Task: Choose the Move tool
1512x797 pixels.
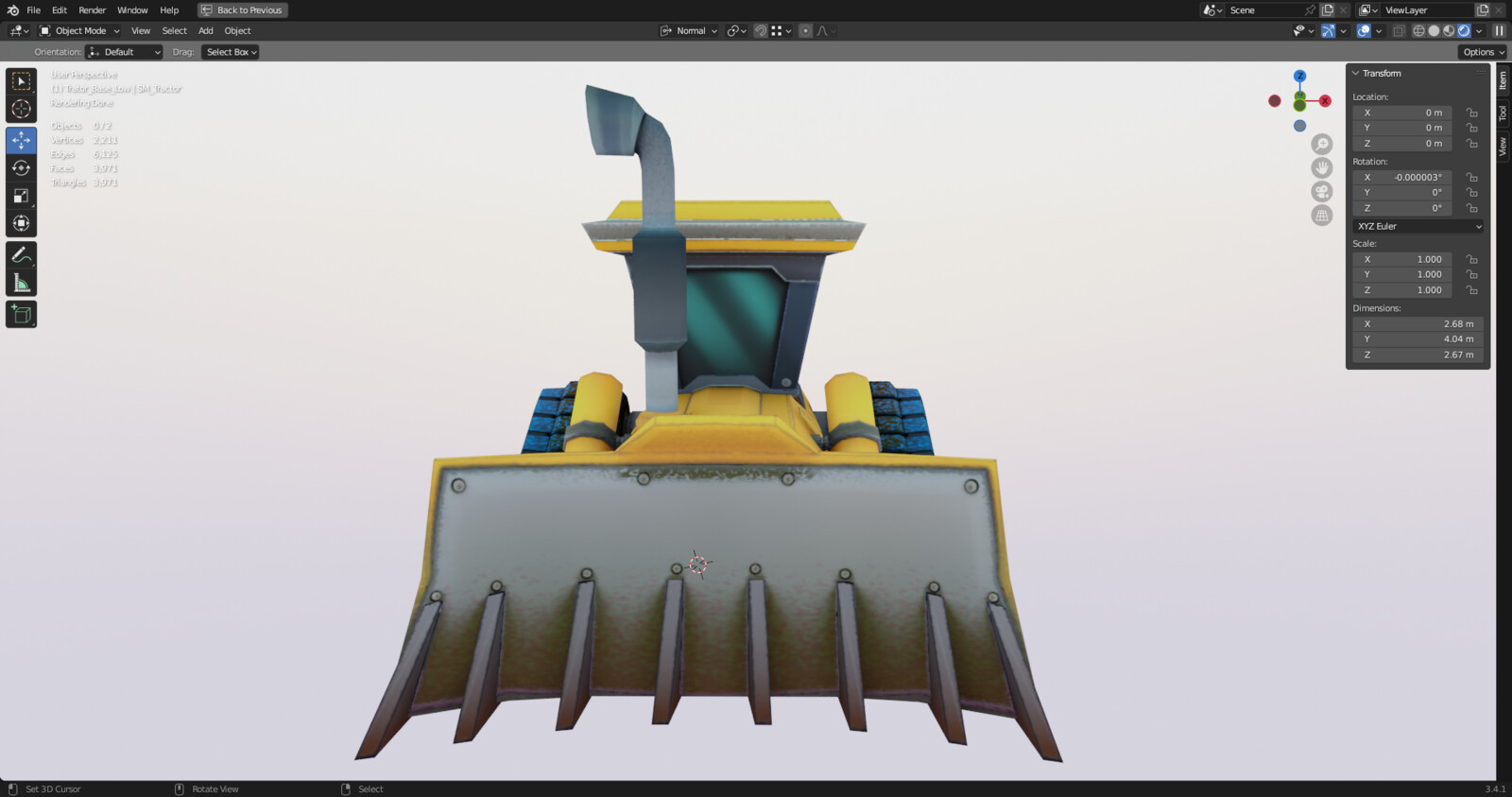Action: (x=21, y=140)
